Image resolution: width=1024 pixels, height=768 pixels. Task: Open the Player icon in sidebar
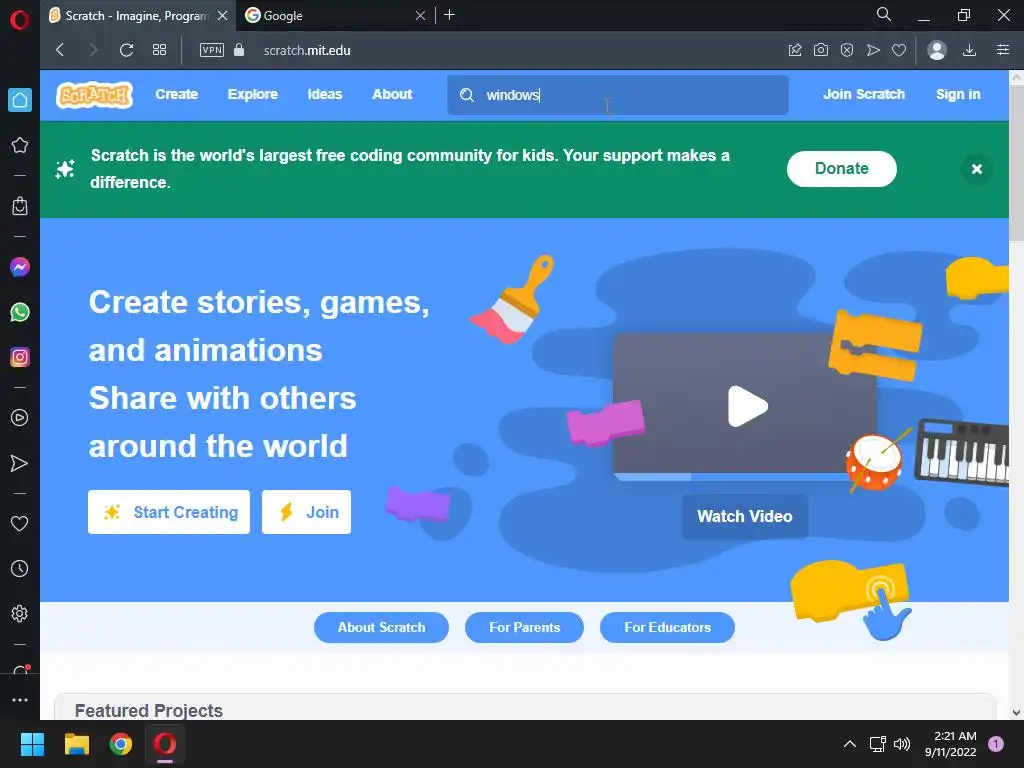tap(20, 418)
